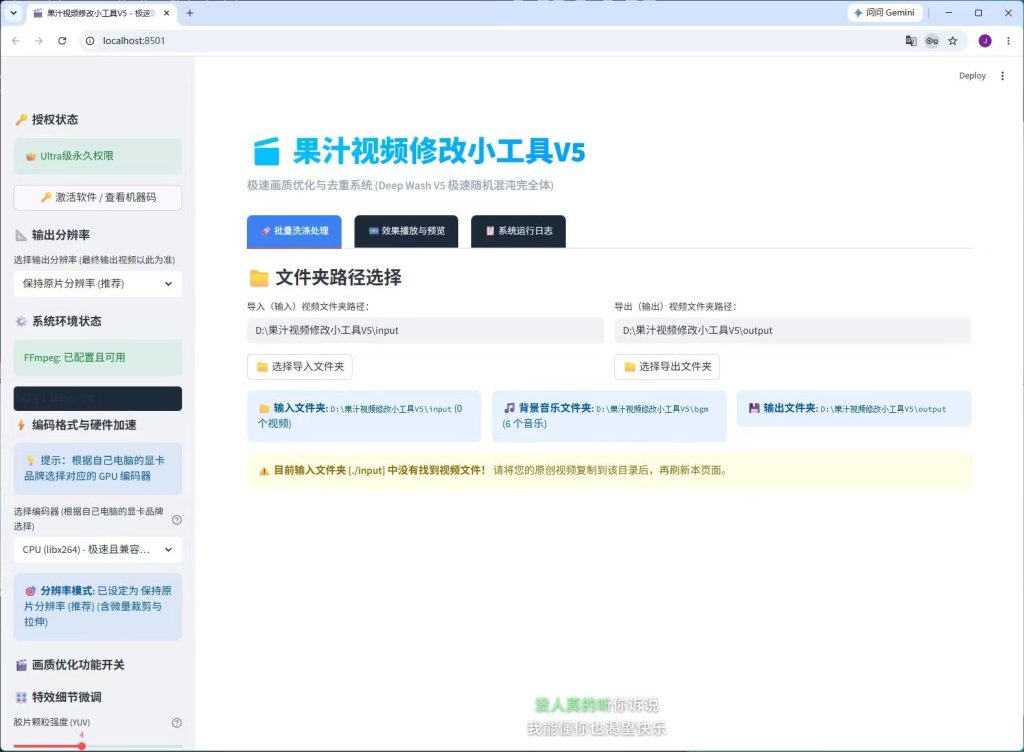Open a new browser tab with plus icon
This screenshot has width=1024, height=752.
tap(189, 12)
